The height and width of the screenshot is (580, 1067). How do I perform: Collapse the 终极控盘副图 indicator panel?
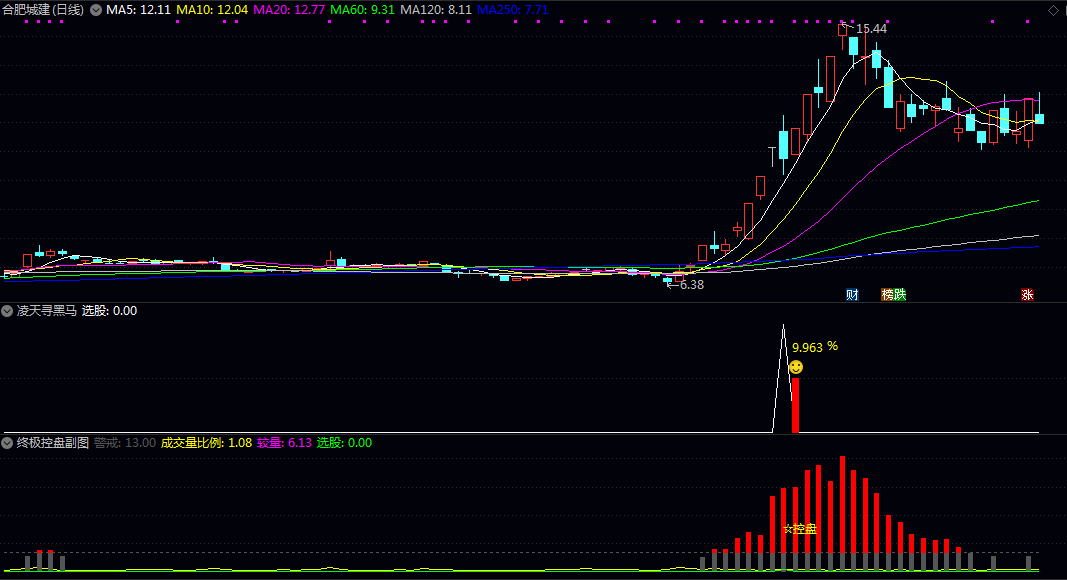click(7, 443)
